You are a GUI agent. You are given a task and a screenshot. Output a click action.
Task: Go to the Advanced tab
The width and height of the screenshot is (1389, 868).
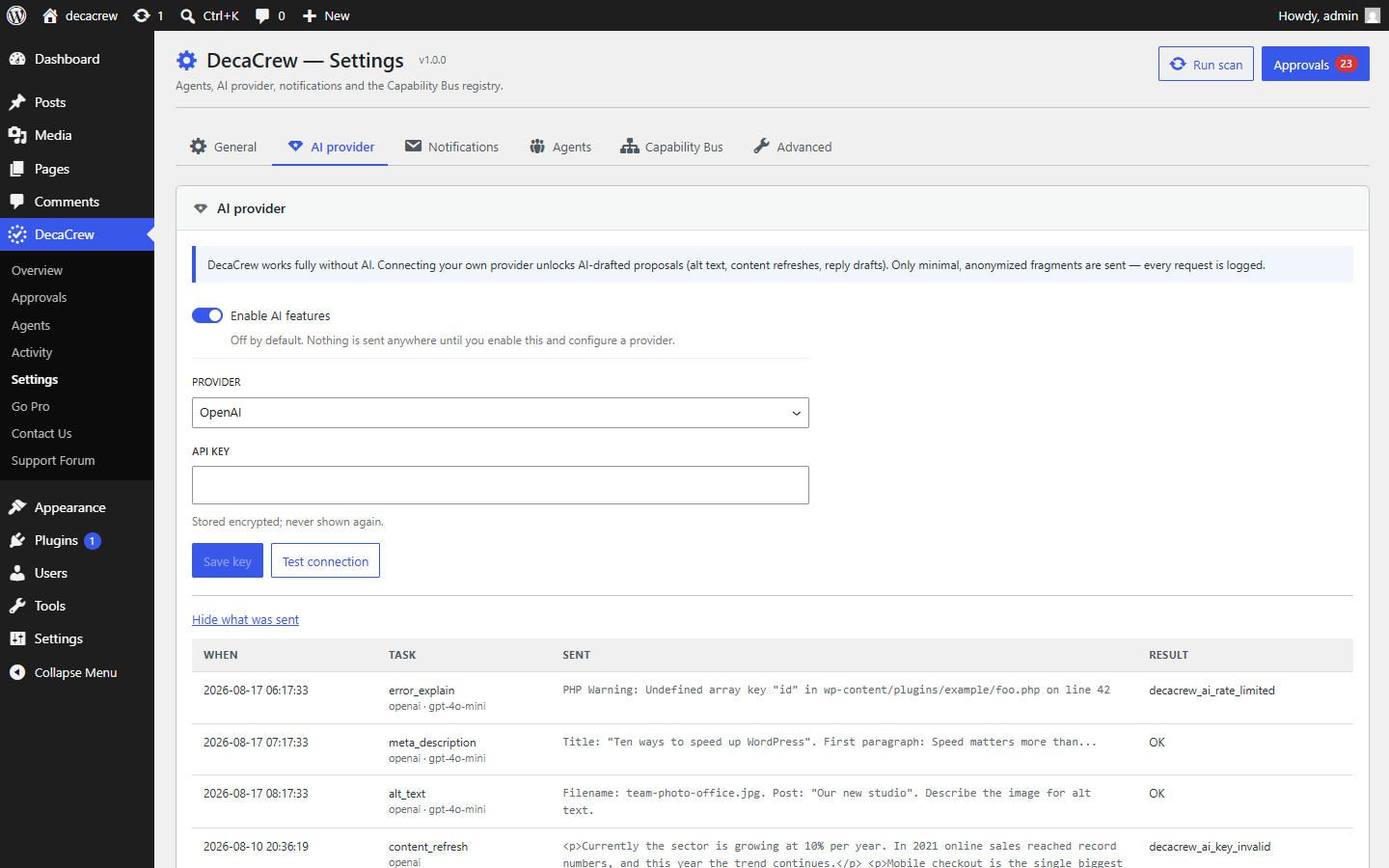792,147
